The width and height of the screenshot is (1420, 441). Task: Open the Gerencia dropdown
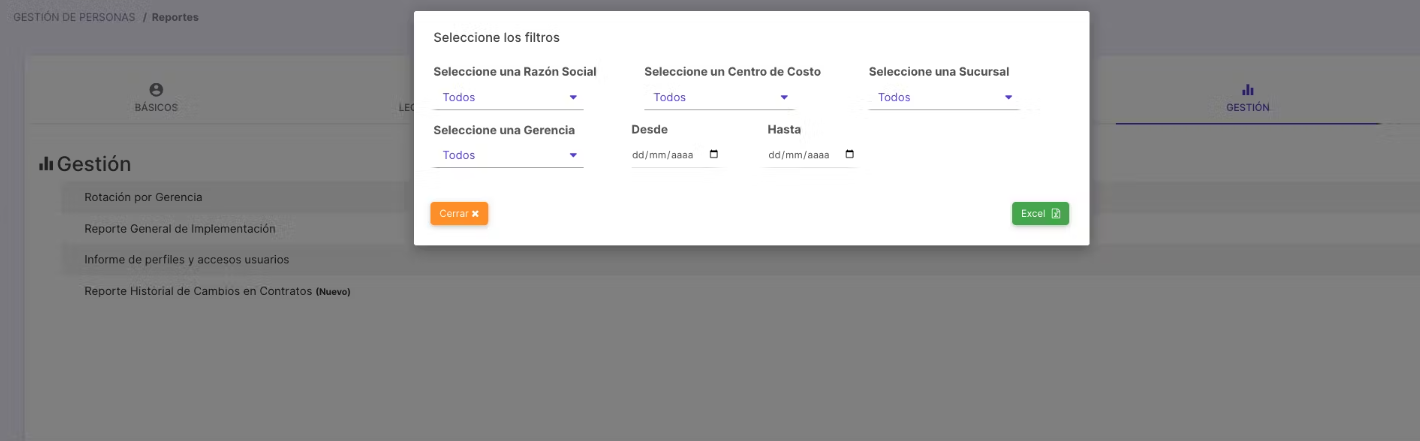coord(508,156)
